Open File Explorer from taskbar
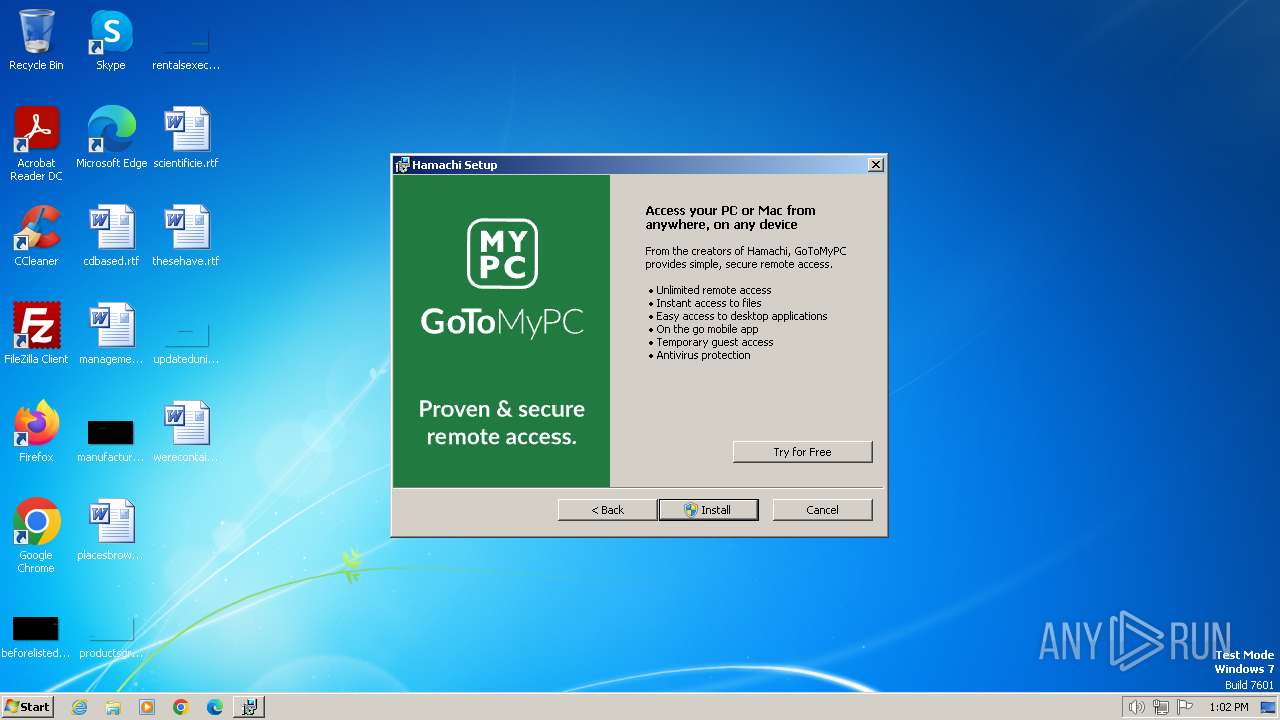The height and width of the screenshot is (720, 1280). tap(113, 707)
